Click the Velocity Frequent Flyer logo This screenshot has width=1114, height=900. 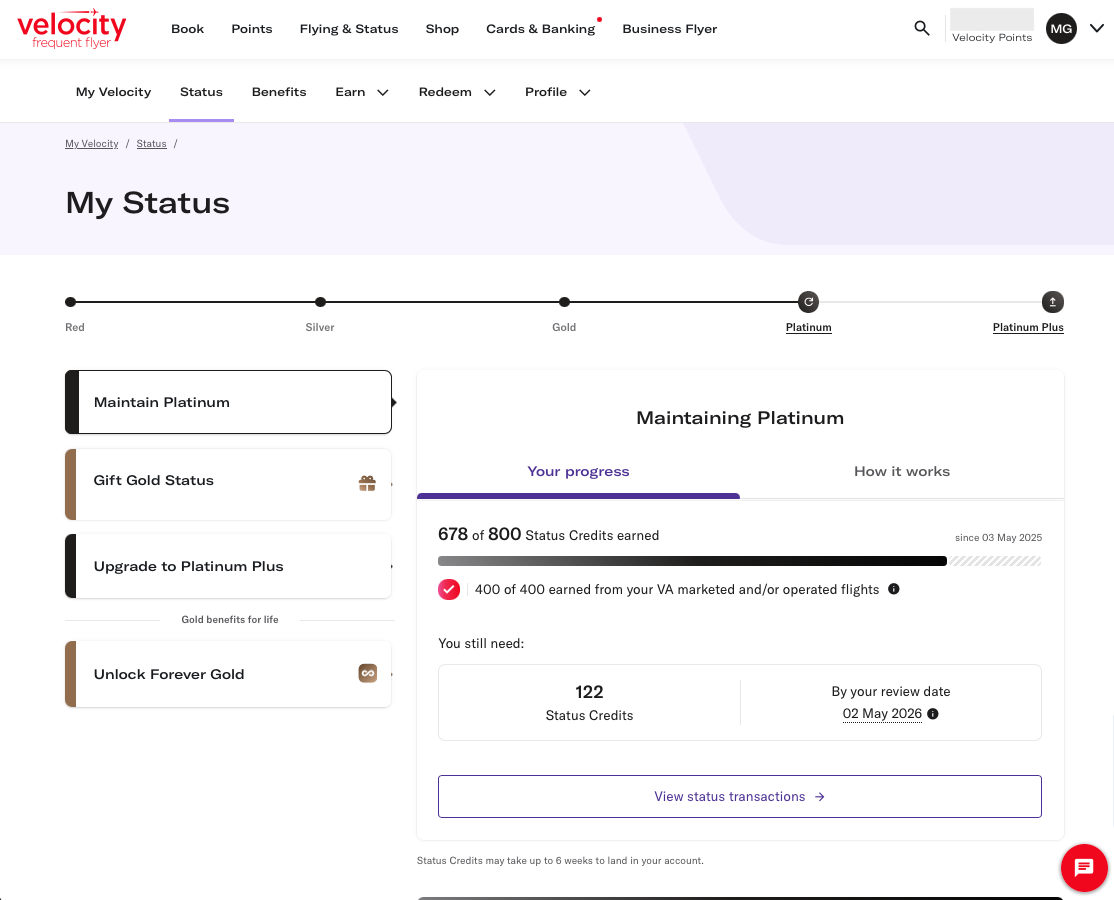click(72, 28)
